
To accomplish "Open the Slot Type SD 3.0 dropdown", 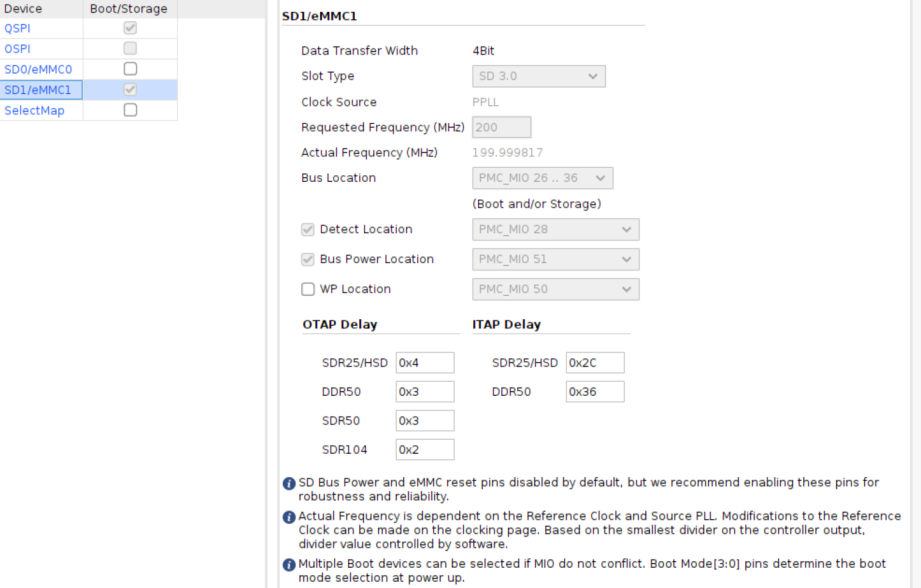I will click(539, 76).
